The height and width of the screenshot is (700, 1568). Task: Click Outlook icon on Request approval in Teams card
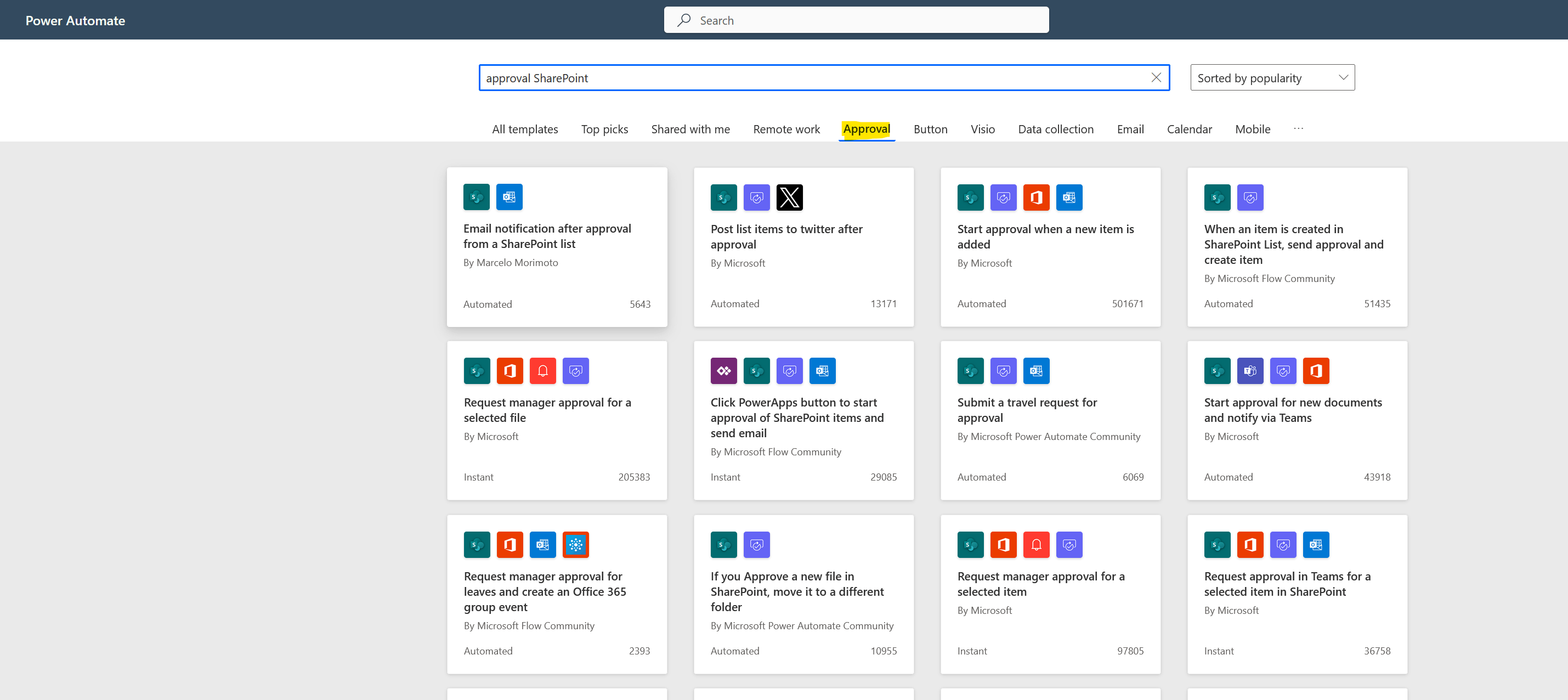pyautogui.click(x=1316, y=545)
